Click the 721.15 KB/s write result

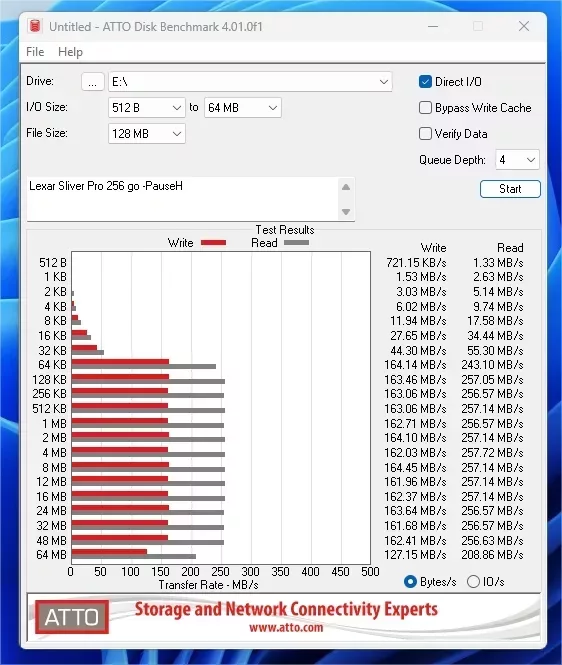click(x=416, y=263)
